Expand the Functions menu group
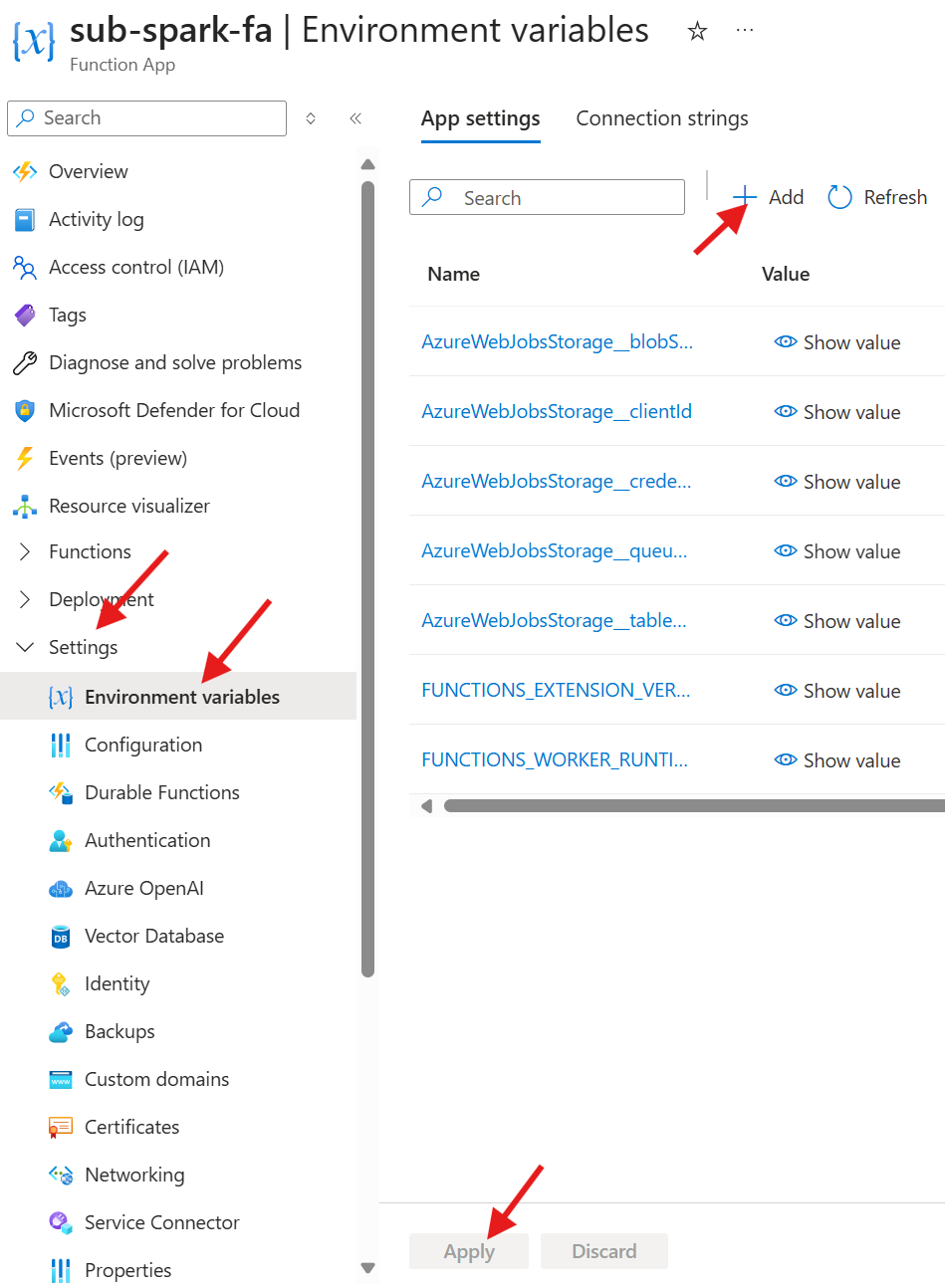Image resolution: width=945 pixels, height=1288 pixels. point(26,551)
